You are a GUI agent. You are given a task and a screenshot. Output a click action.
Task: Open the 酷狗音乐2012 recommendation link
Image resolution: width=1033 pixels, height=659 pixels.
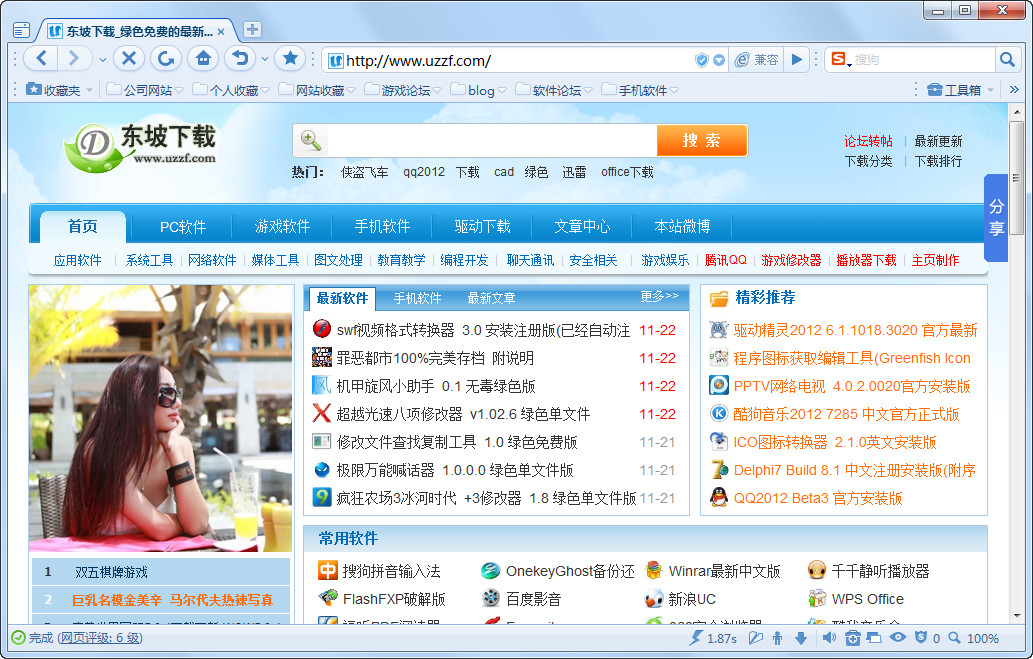846,415
